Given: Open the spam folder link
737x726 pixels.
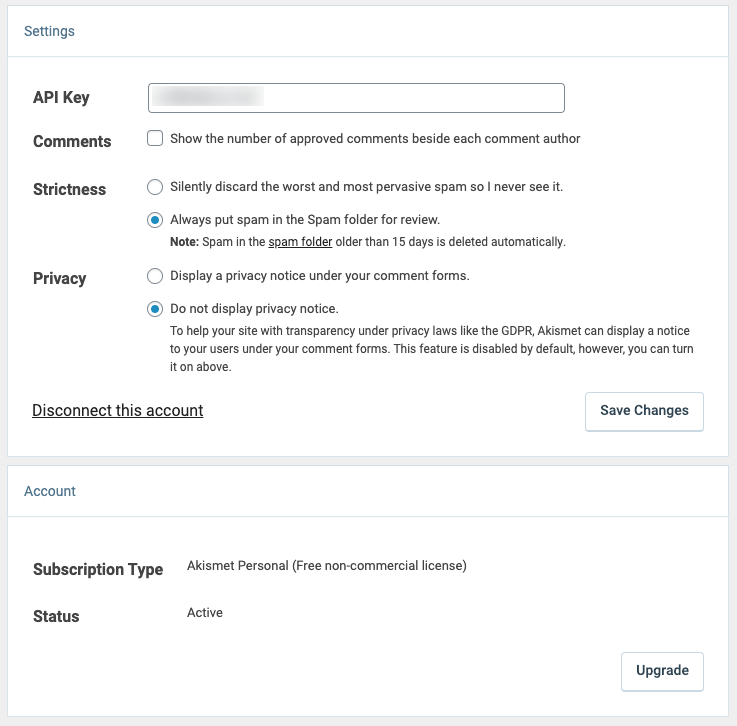Looking at the screenshot, I should (x=300, y=242).
